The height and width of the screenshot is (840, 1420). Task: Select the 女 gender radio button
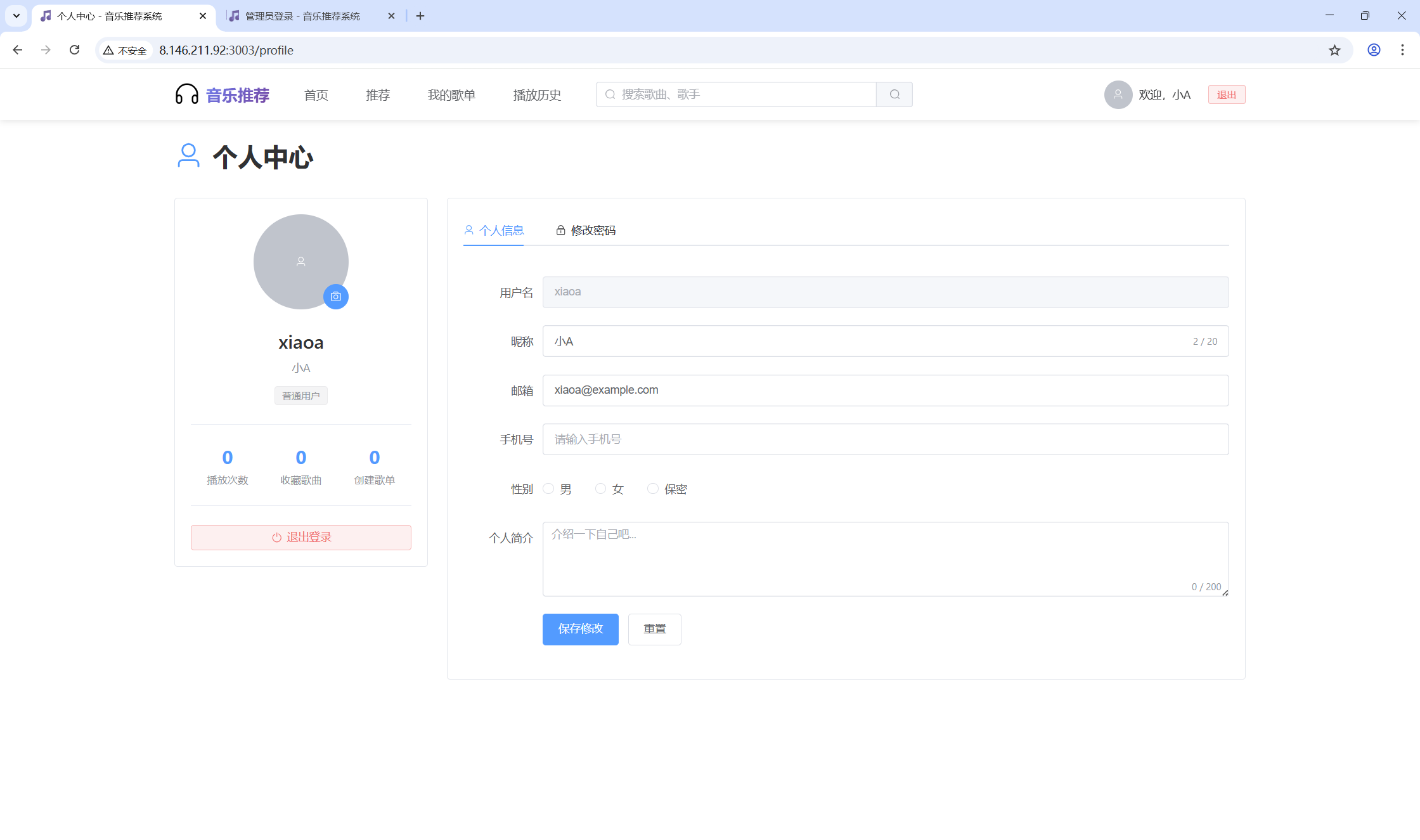[x=601, y=489]
